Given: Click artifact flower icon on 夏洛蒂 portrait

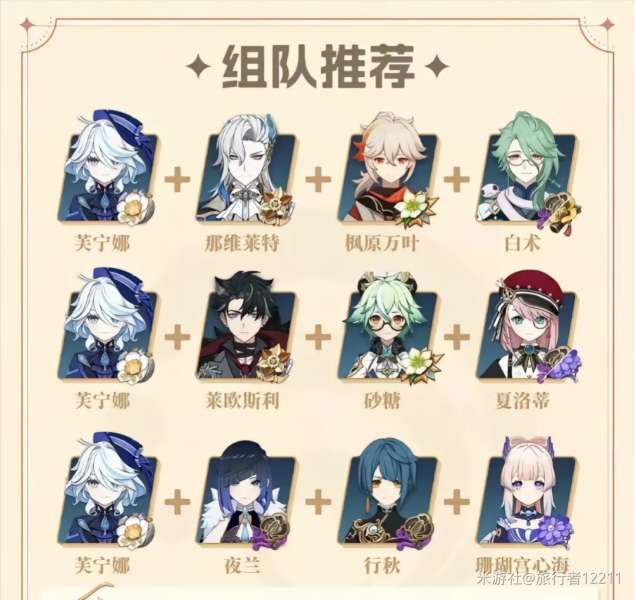Looking at the screenshot, I should pyautogui.click(x=558, y=364).
